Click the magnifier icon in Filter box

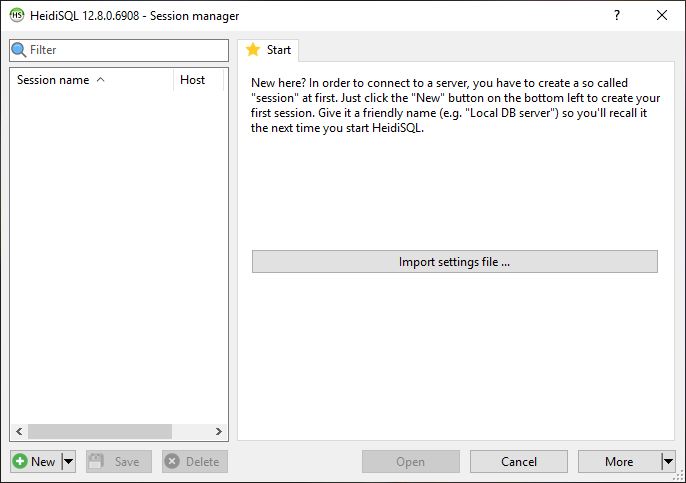click(x=18, y=50)
